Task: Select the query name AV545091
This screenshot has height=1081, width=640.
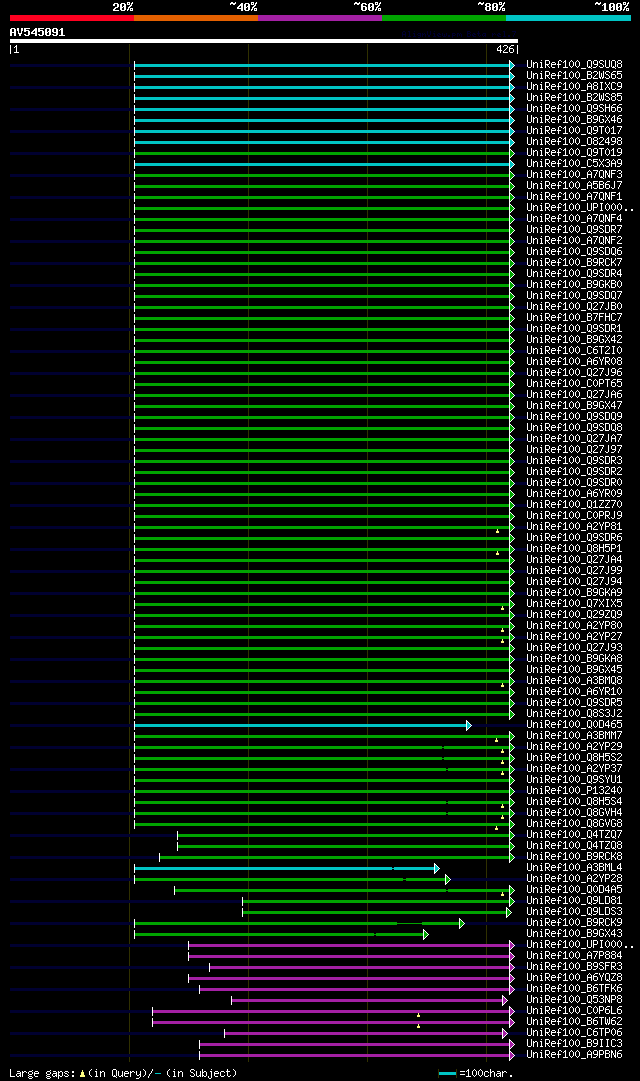Action: click(x=37, y=32)
